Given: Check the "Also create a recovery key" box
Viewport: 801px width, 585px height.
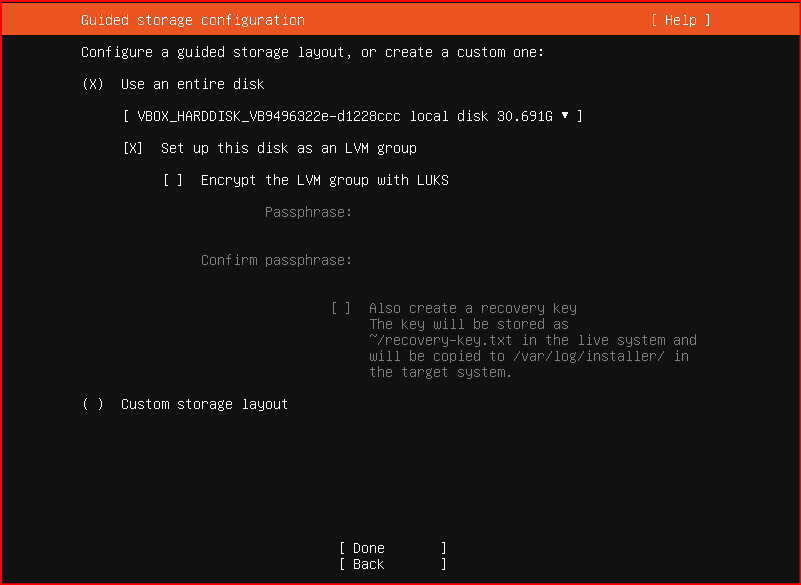Looking at the screenshot, I should (x=341, y=308).
